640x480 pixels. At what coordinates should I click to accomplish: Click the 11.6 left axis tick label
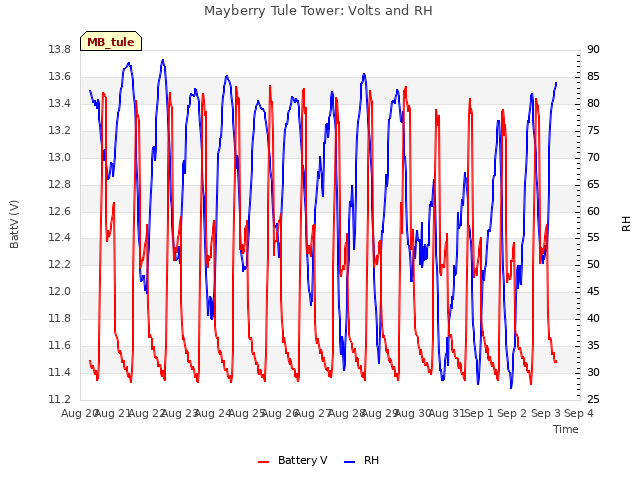pos(59,346)
